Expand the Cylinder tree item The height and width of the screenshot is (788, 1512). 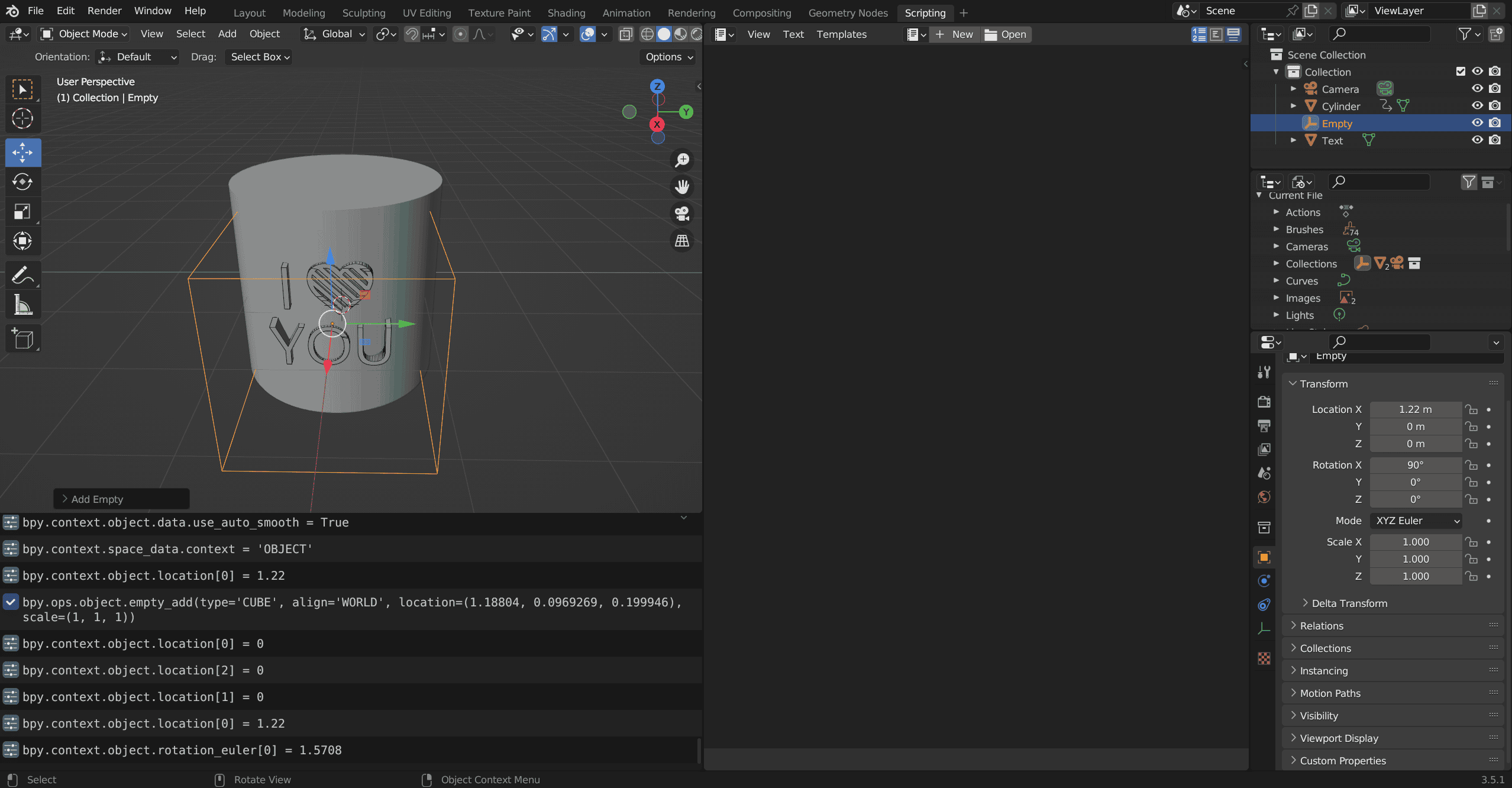coord(1294,106)
